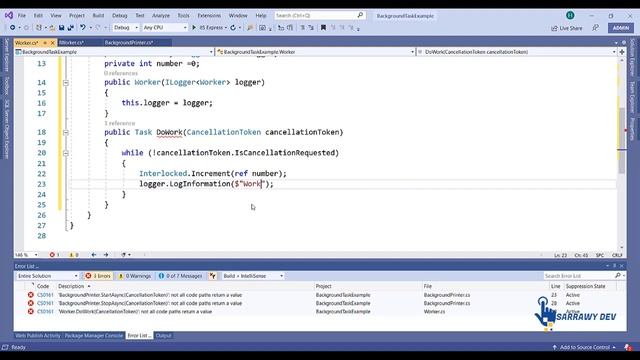Open the Add to Source Control menu
This screenshot has height=360, width=640.
tap(584, 347)
